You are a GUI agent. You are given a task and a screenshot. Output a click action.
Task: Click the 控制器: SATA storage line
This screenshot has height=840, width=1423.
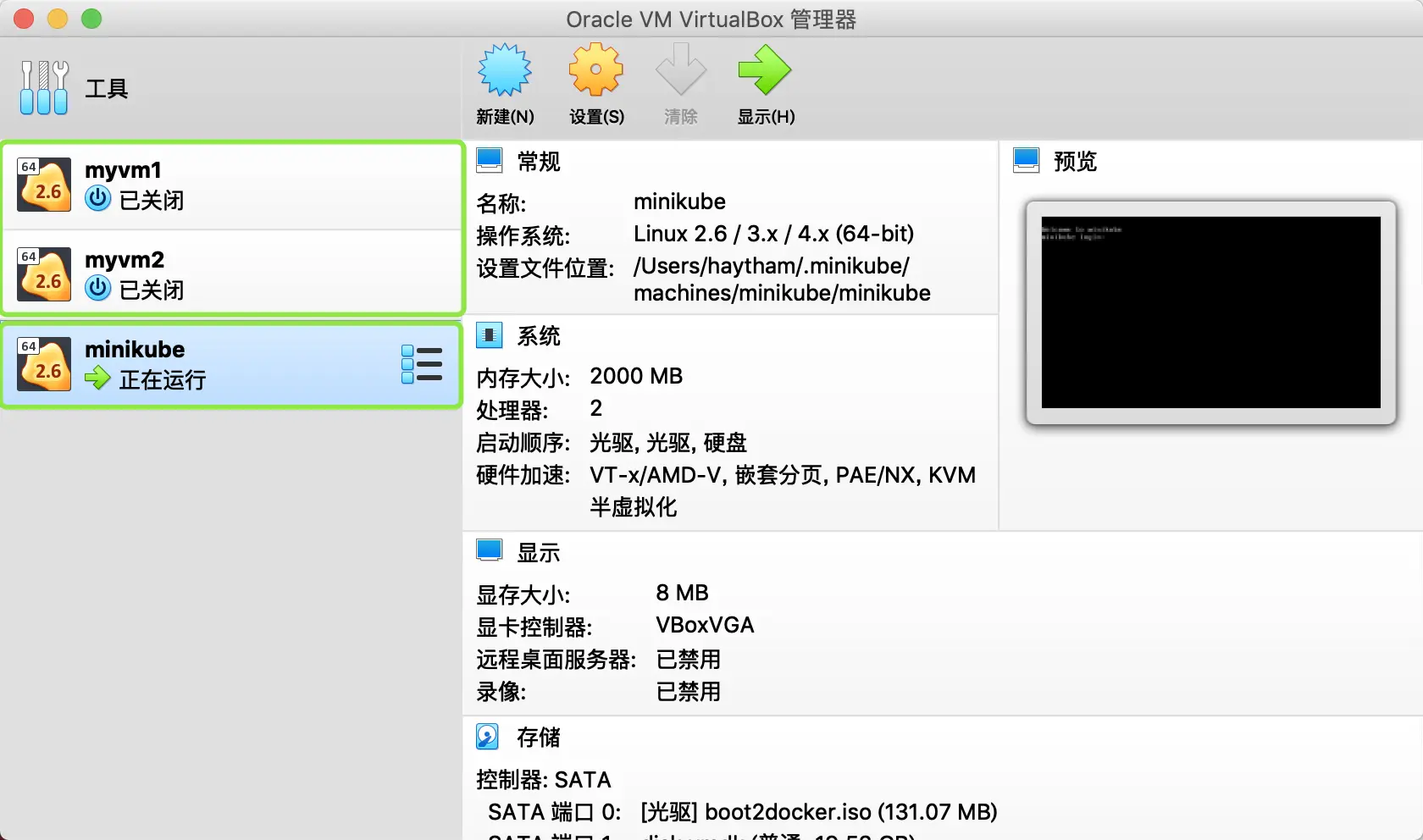543,780
